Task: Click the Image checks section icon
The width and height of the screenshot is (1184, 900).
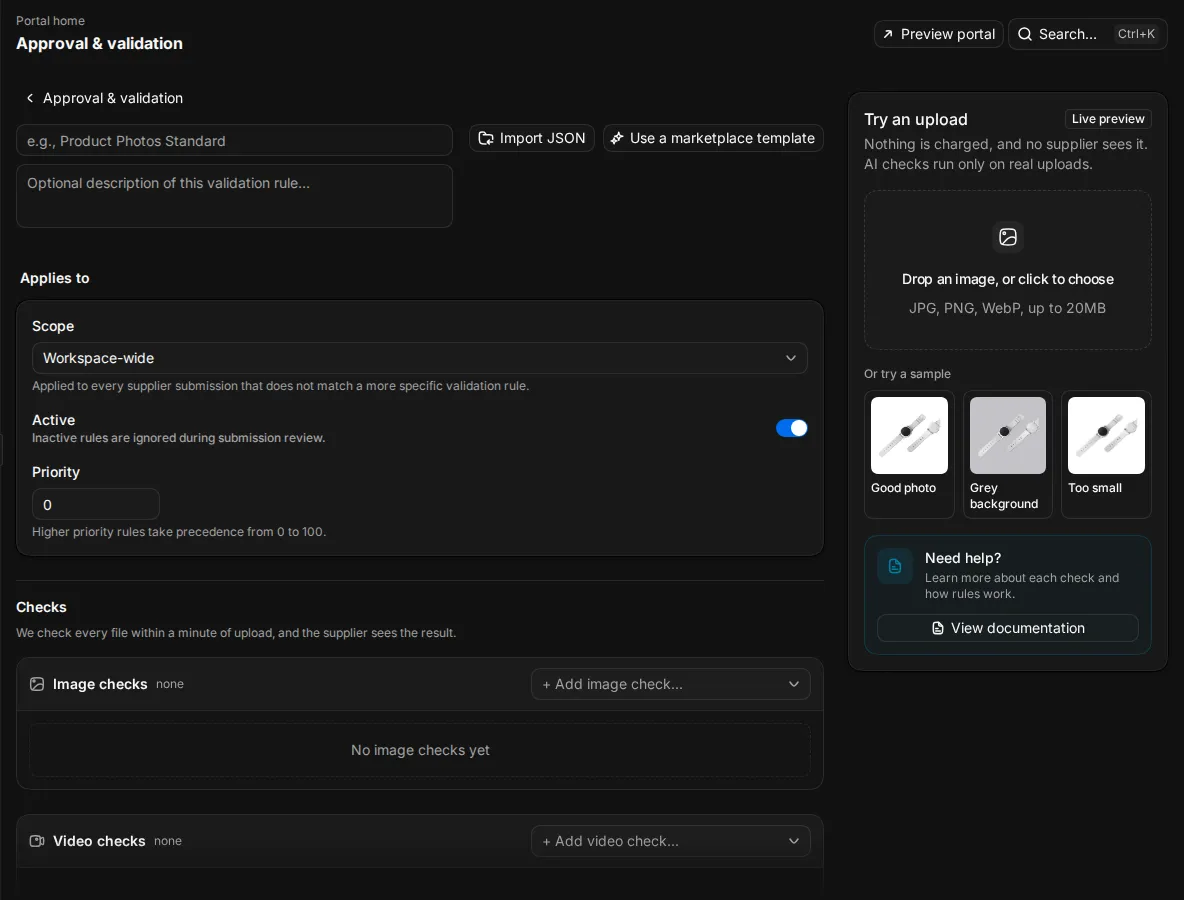Action: coord(36,684)
